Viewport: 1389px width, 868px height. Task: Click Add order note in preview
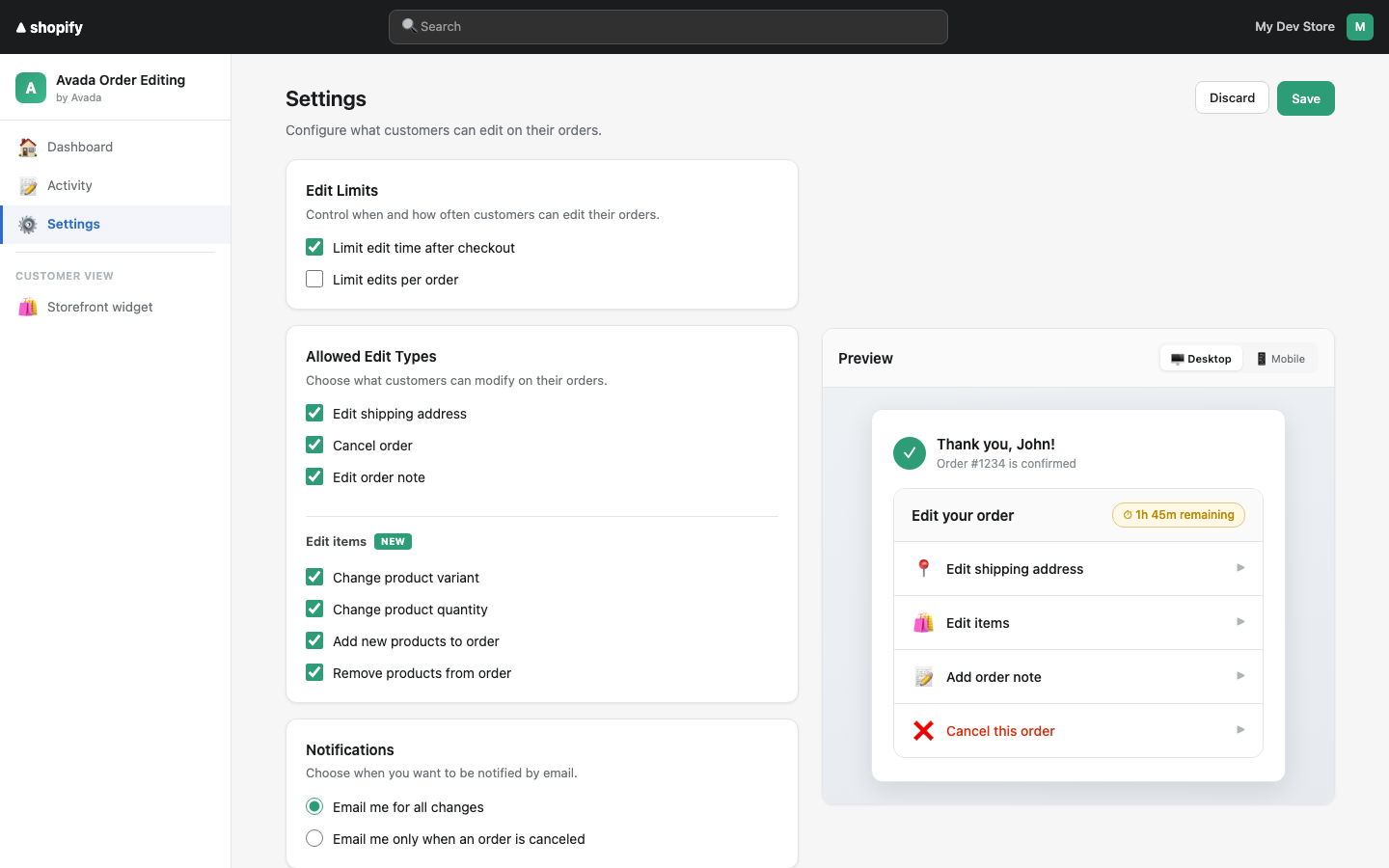point(994,677)
